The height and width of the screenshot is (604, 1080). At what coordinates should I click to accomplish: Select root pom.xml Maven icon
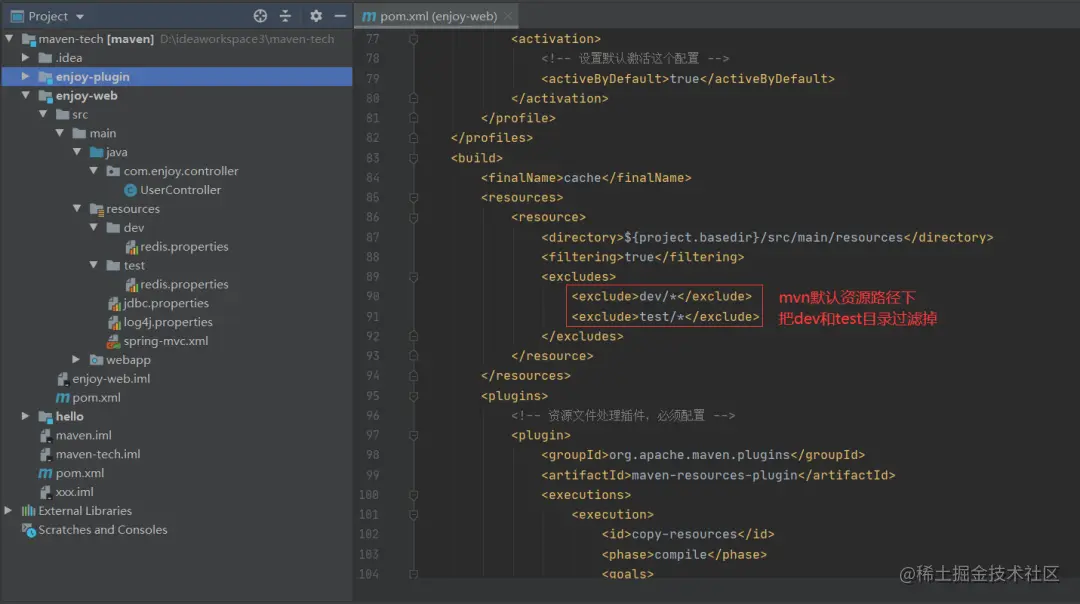(x=45, y=473)
